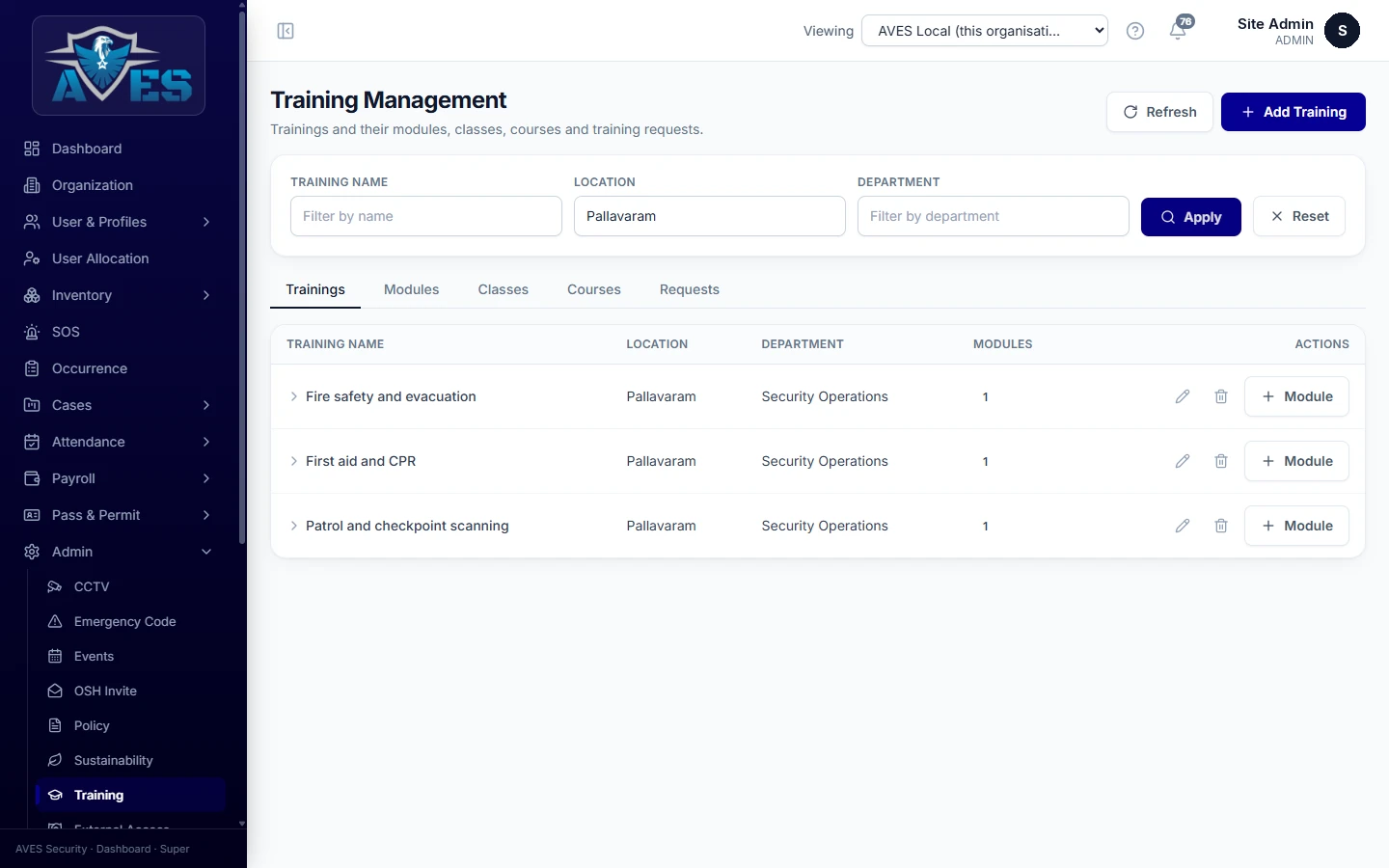The width and height of the screenshot is (1389, 868).
Task: Open Emergency Code page
Action: (x=131, y=621)
